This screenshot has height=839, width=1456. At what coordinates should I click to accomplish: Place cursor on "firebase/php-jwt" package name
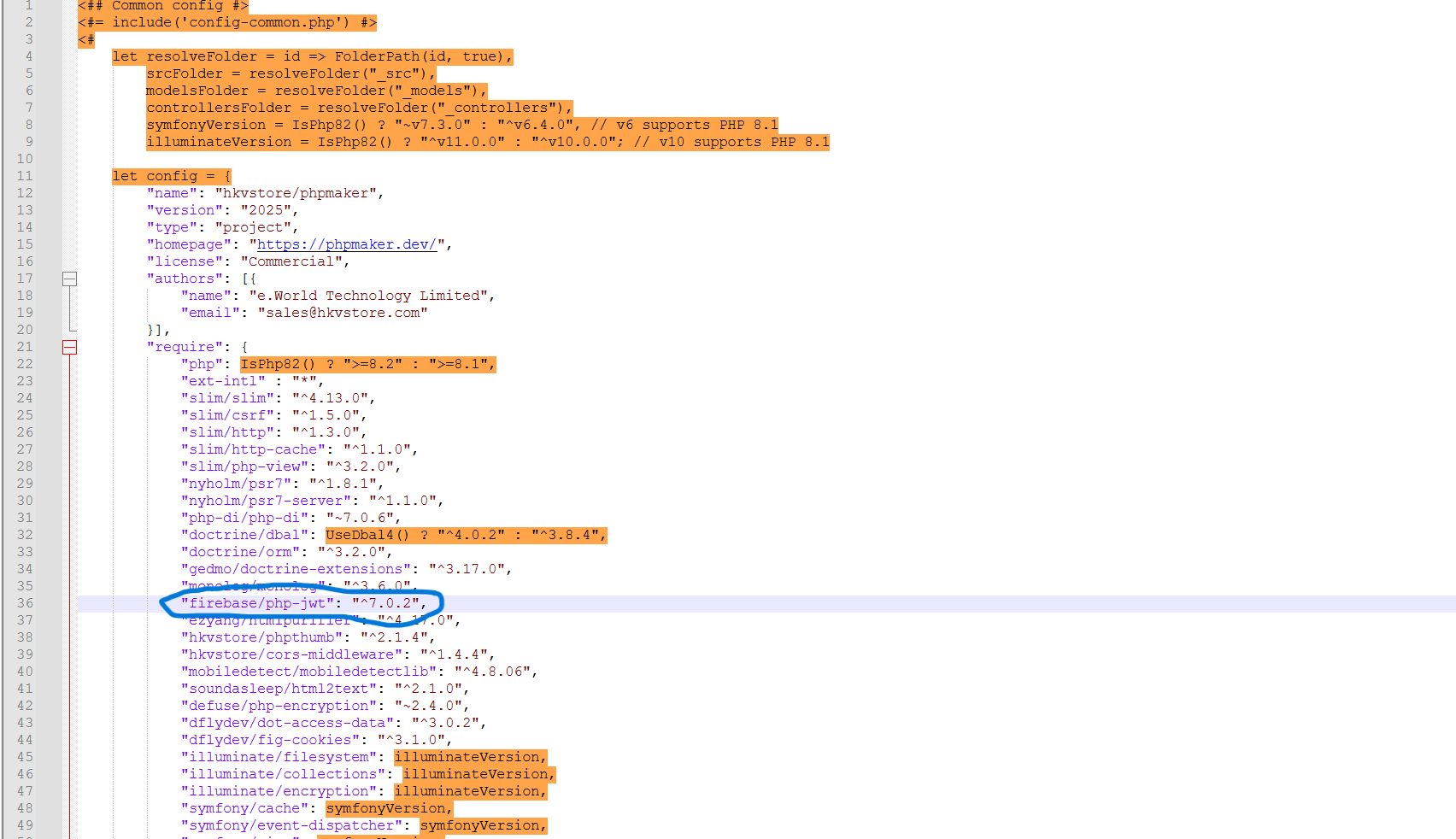pyautogui.click(x=256, y=603)
